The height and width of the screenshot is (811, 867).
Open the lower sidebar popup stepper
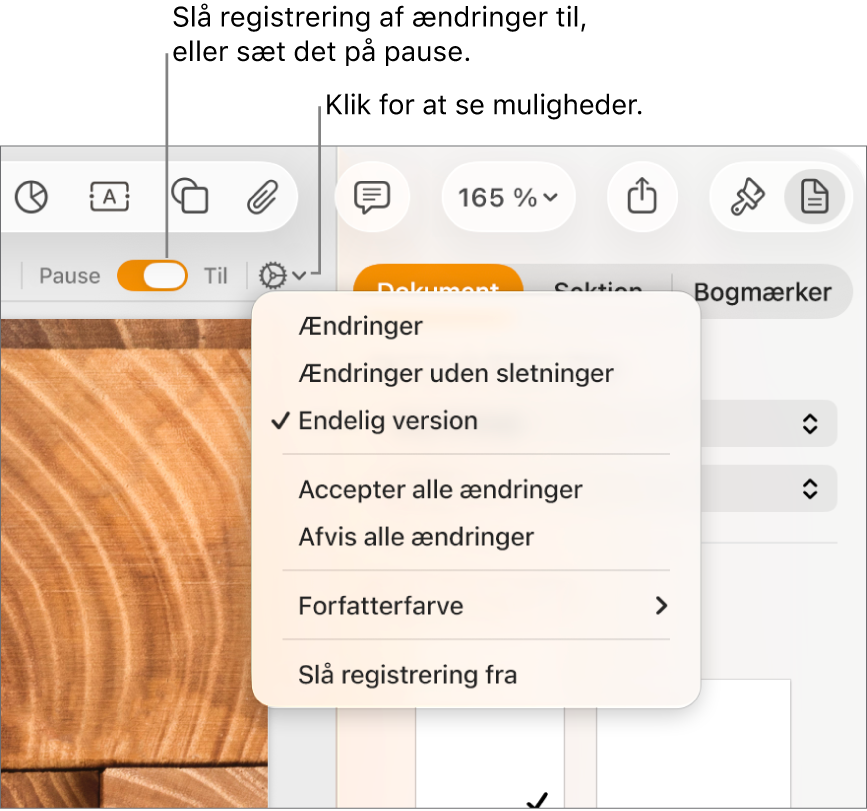(809, 488)
